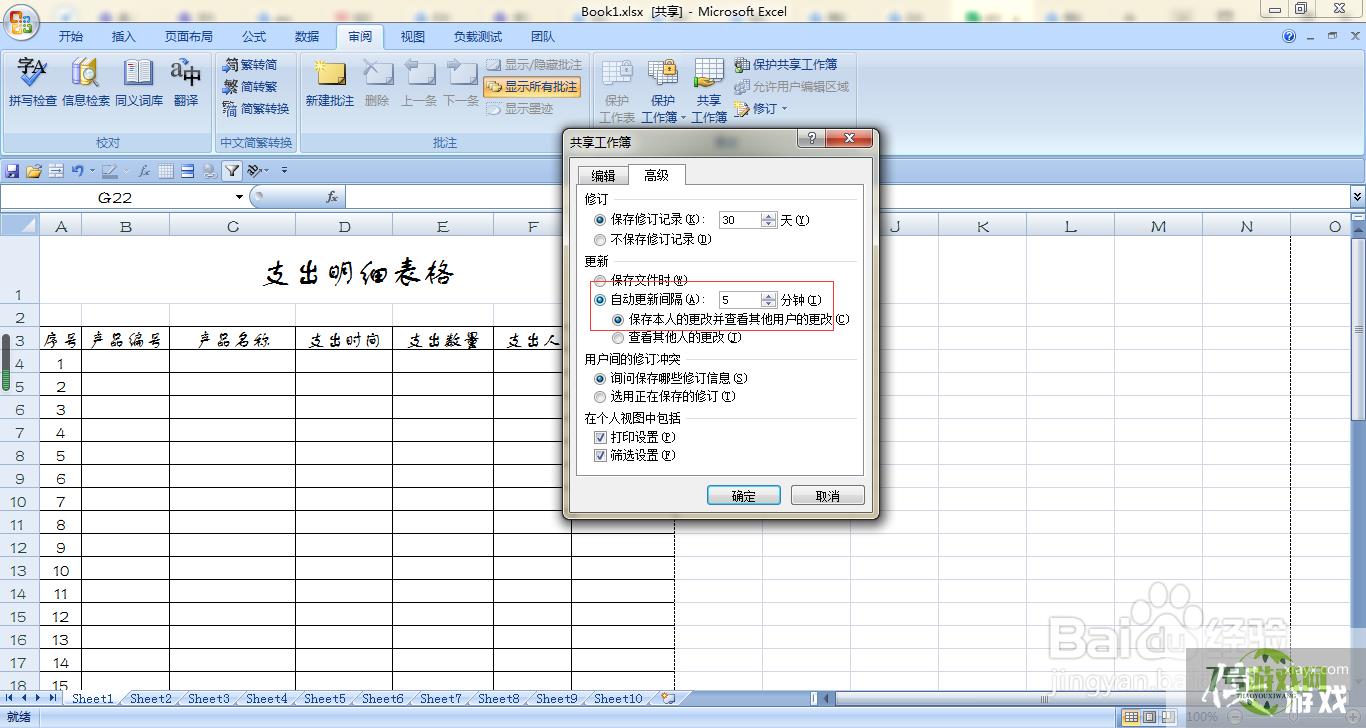Open the 视图 ribbon tab

pyautogui.click(x=413, y=37)
